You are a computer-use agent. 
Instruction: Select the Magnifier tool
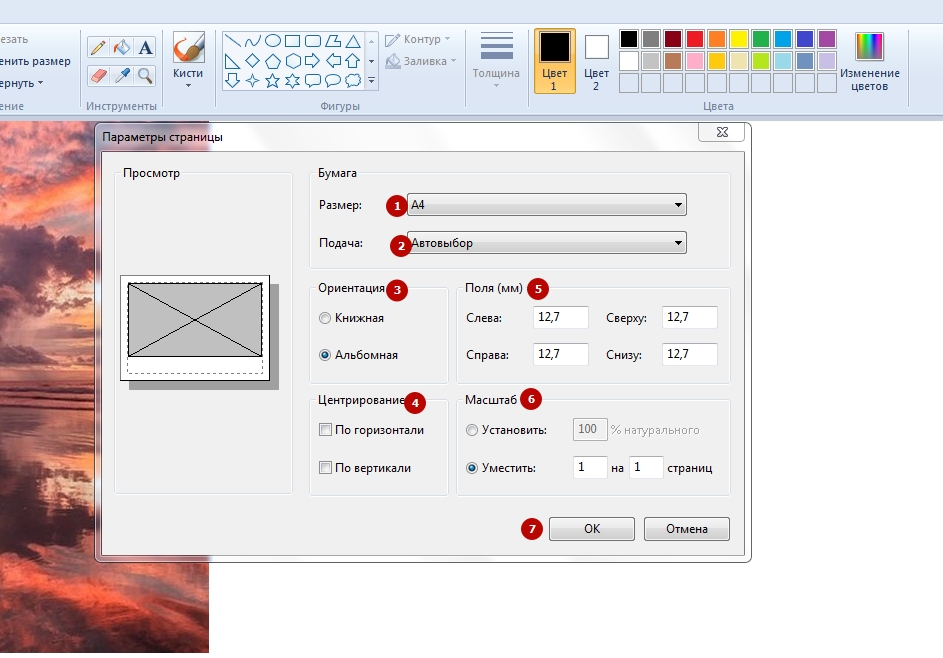click(146, 75)
